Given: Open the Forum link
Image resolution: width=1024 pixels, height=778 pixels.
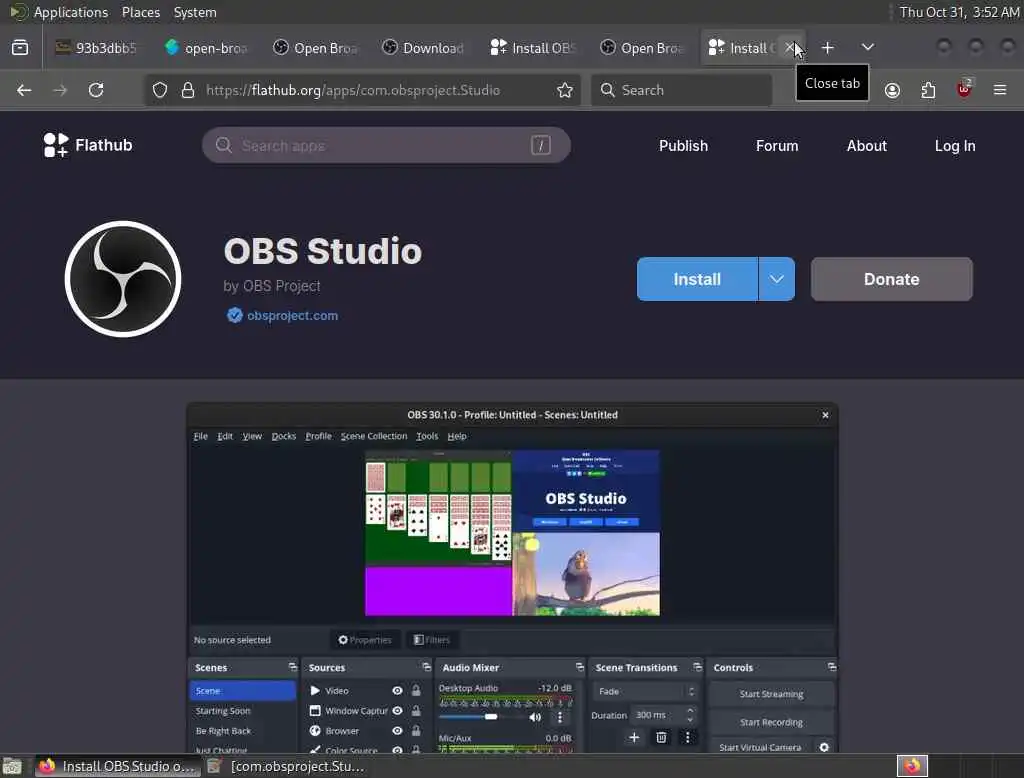Looking at the screenshot, I should tap(777, 146).
